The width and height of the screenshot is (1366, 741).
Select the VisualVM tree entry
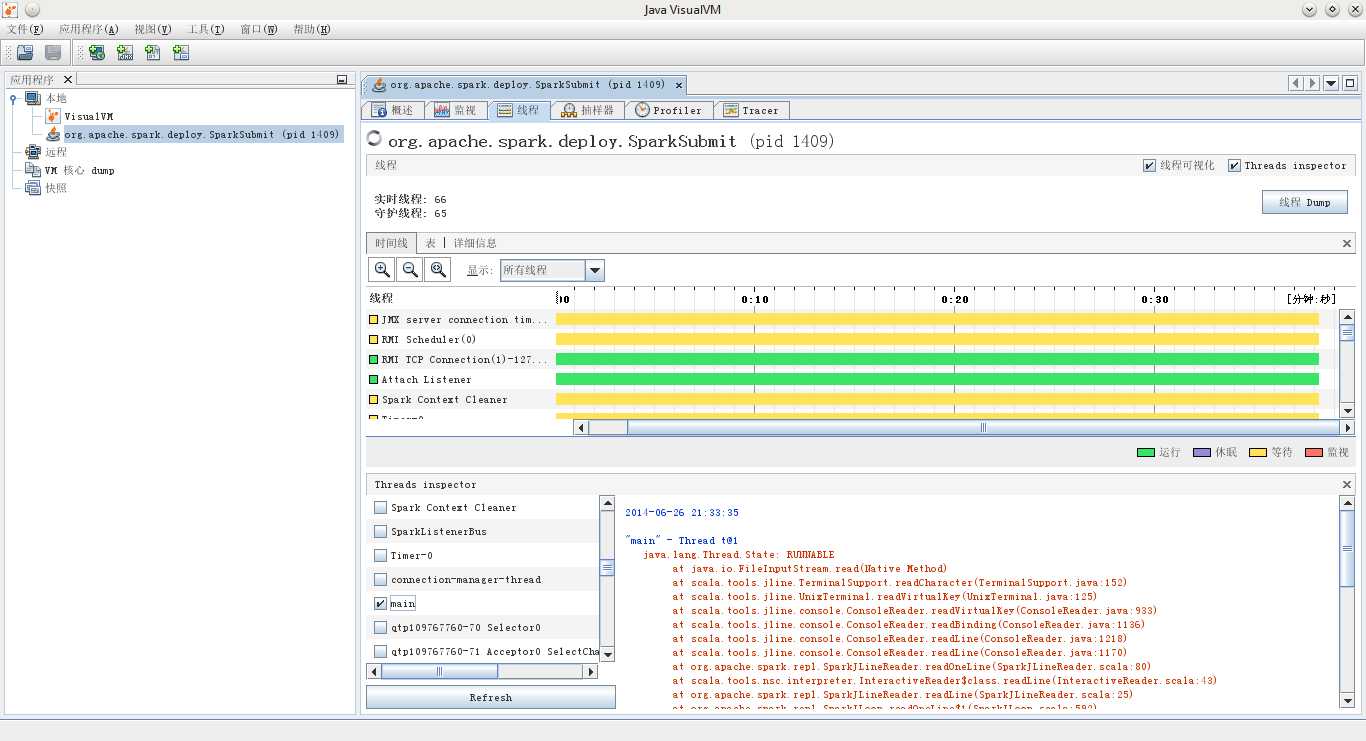point(89,116)
